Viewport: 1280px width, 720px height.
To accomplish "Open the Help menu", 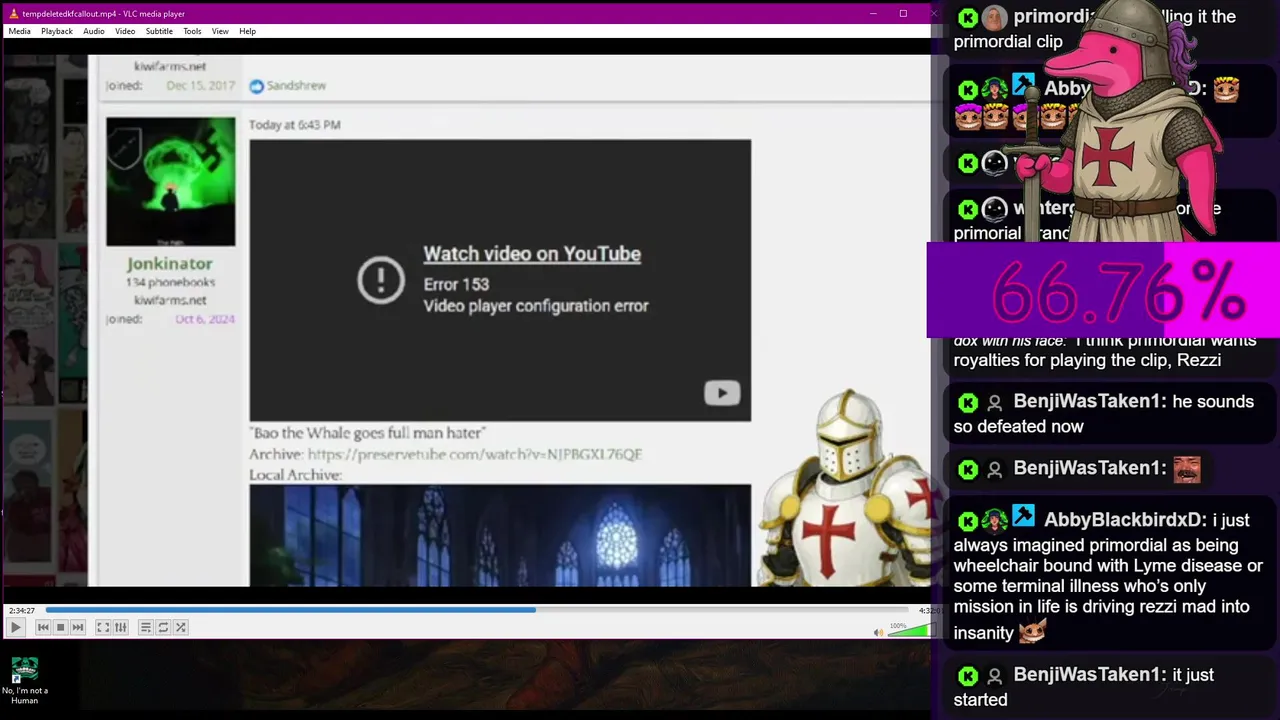I will point(247,31).
